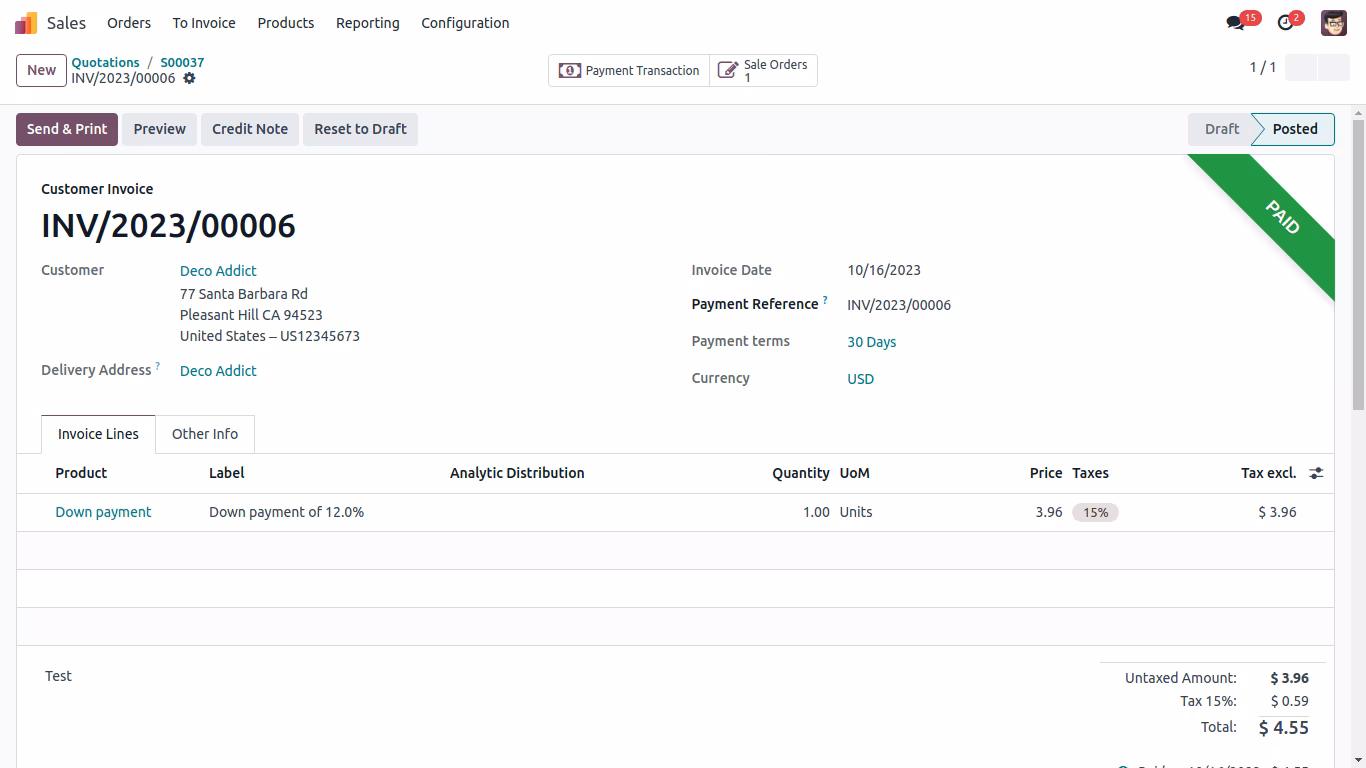
Task: Open the Sales main menu label
Action: click(x=66, y=23)
